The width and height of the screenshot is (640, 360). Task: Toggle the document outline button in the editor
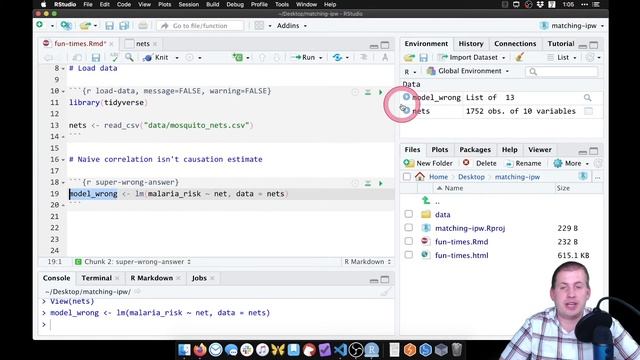363,58
